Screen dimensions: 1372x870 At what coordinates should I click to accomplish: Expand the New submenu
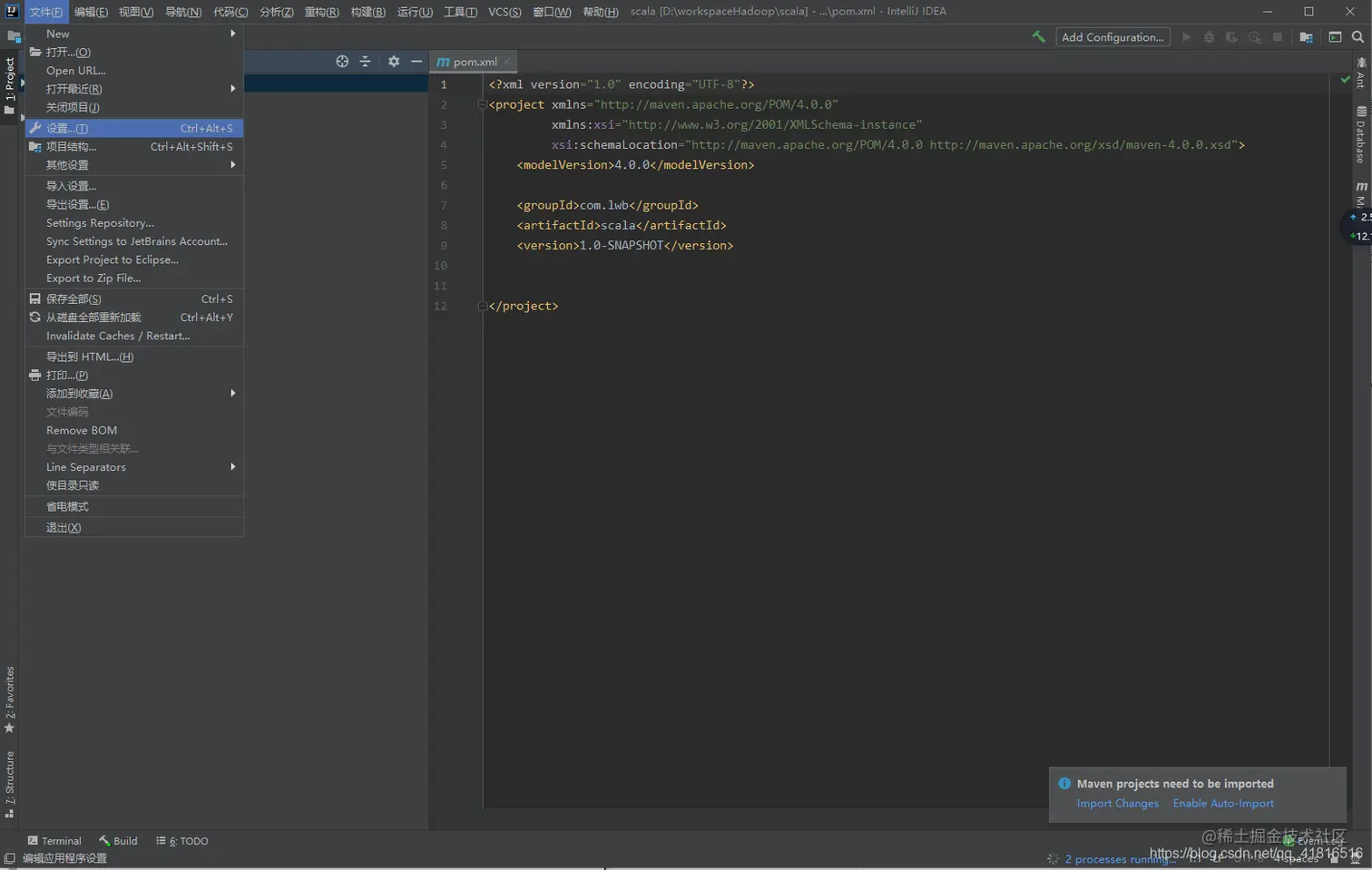pyautogui.click(x=134, y=34)
